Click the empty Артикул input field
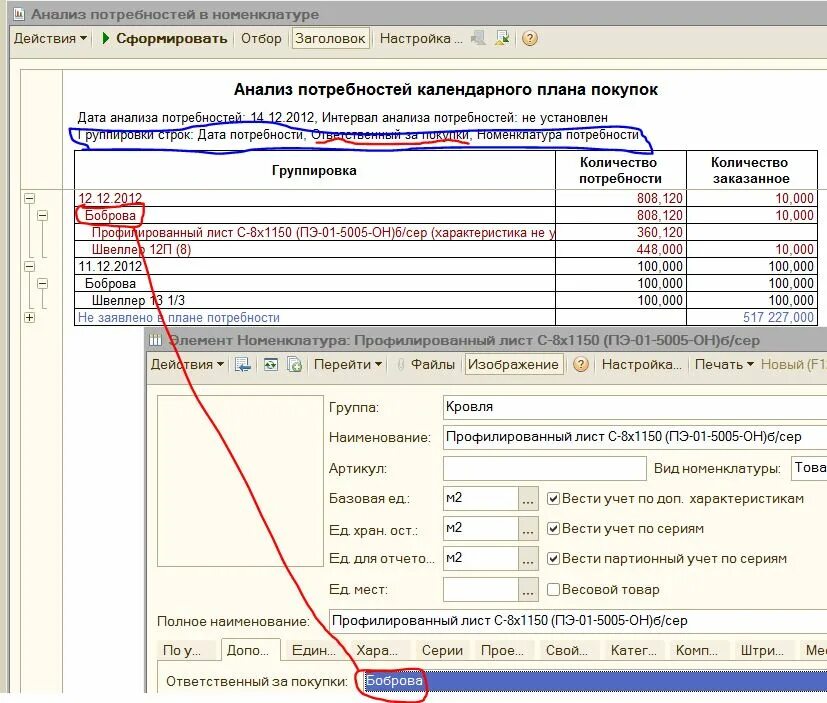This screenshot has width=827, height=703. coord(544,468)
